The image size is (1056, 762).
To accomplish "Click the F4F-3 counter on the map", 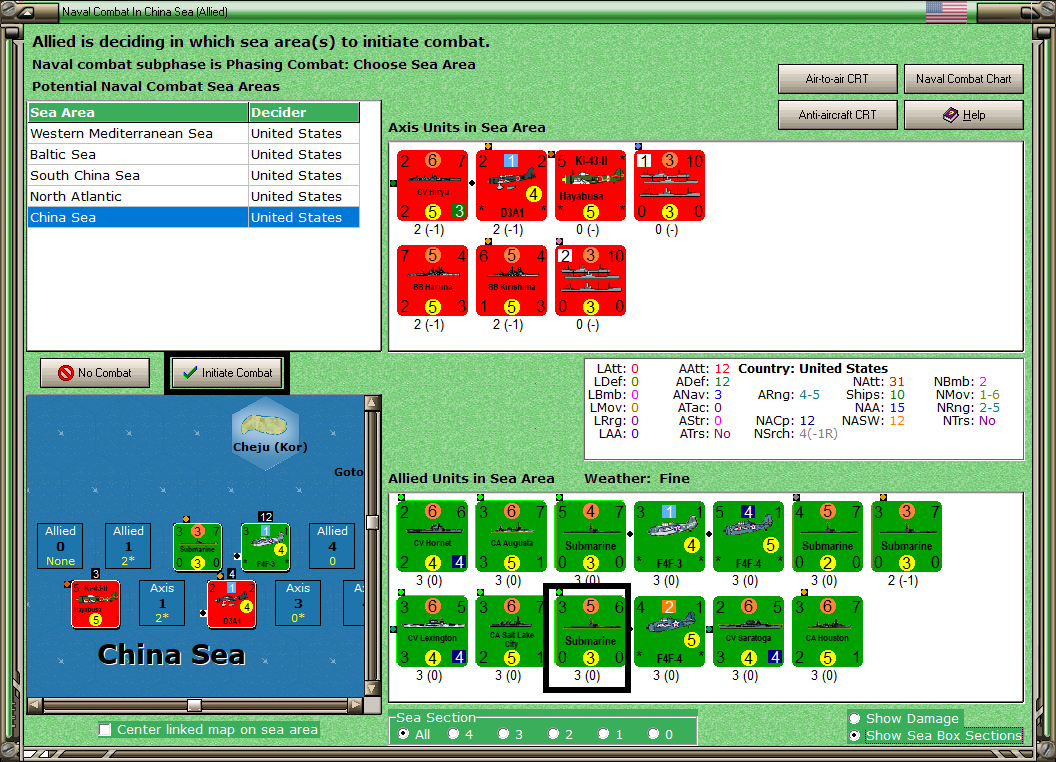I will [265, 546].
